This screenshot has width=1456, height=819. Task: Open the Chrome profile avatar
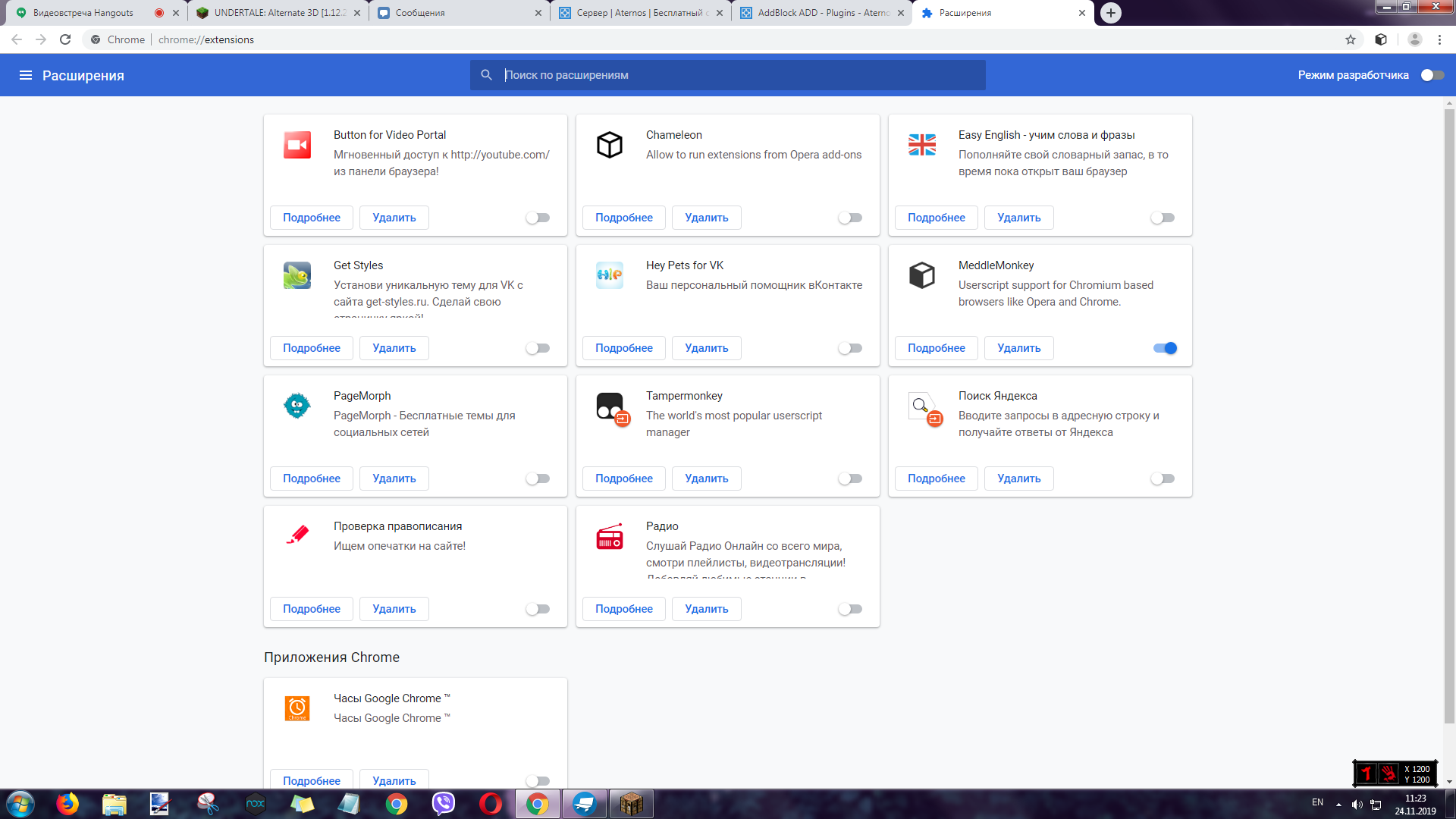coord(1414,39)
